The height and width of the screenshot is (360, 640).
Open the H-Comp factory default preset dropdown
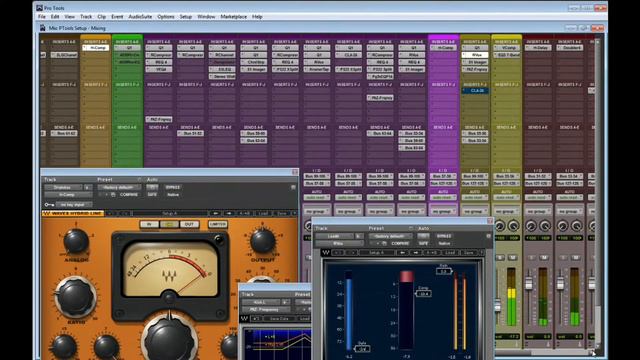119,187
